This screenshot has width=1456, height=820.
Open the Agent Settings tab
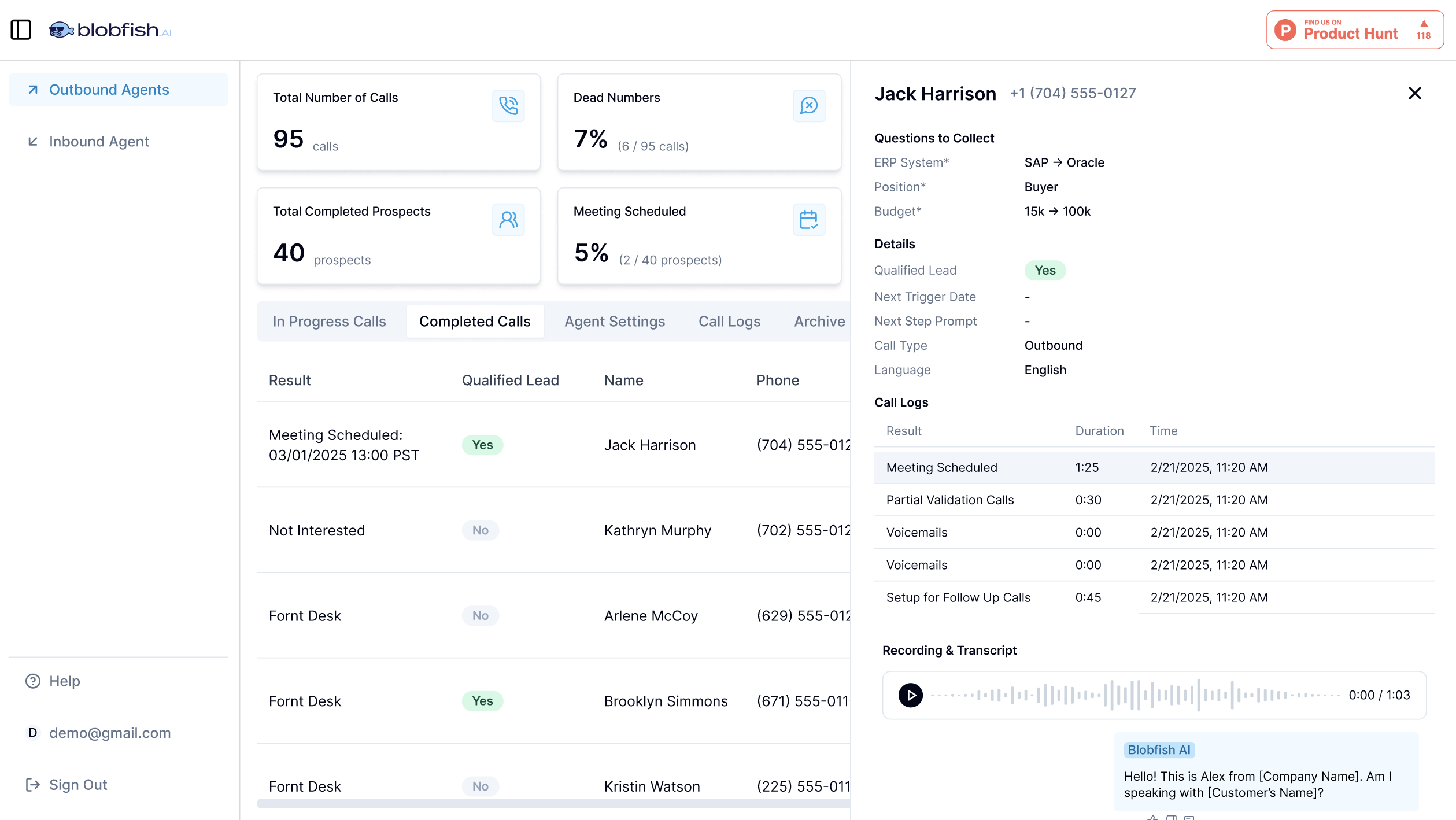tap(615, 322)
